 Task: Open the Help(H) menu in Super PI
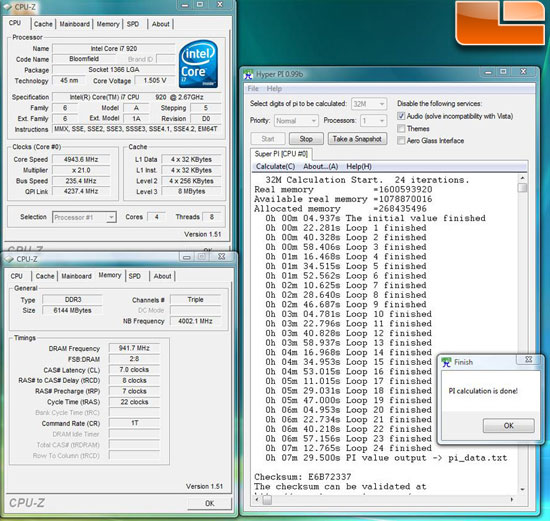click(359, 166)
